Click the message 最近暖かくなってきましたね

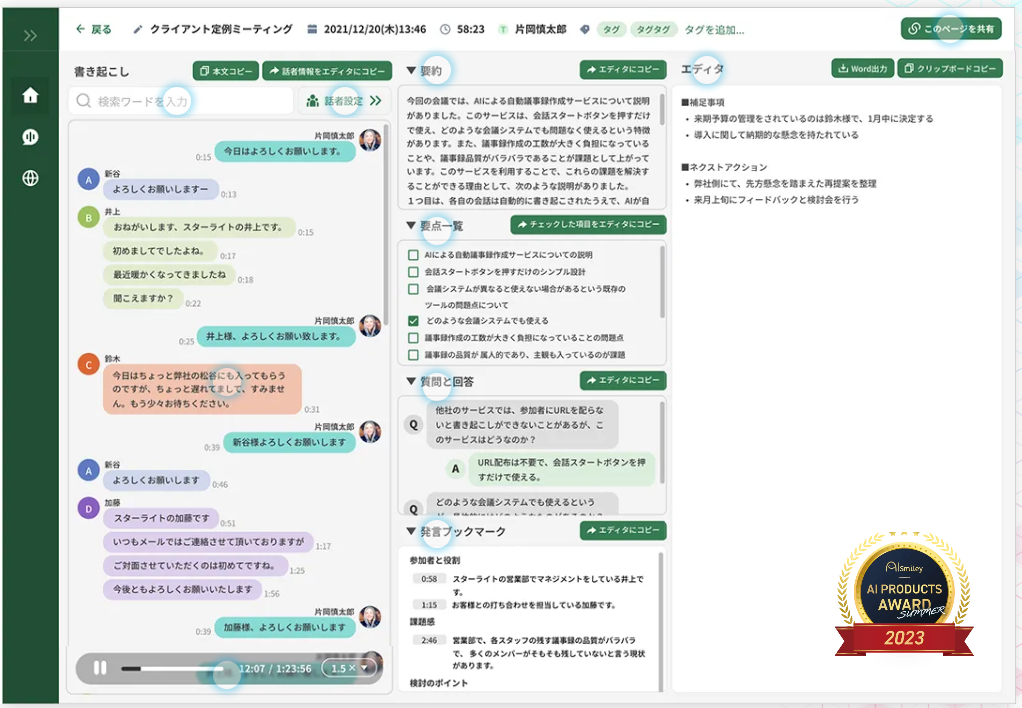(169, 274)
